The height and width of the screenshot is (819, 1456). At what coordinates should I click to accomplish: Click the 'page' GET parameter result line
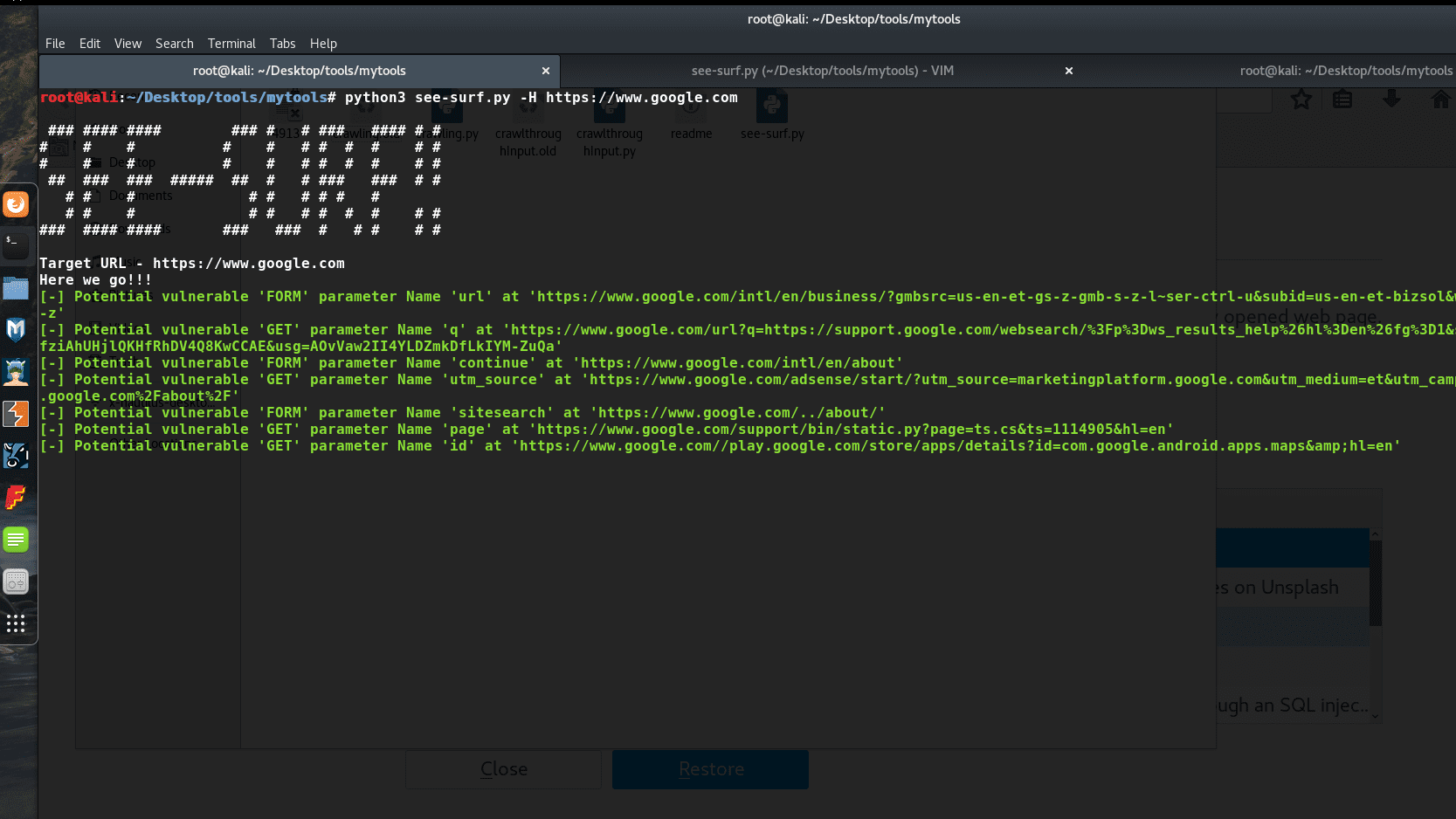607,430
